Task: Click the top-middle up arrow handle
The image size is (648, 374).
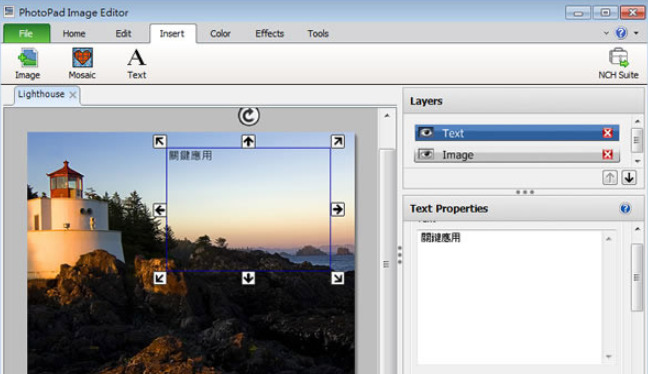Action: tap(248, 141)
